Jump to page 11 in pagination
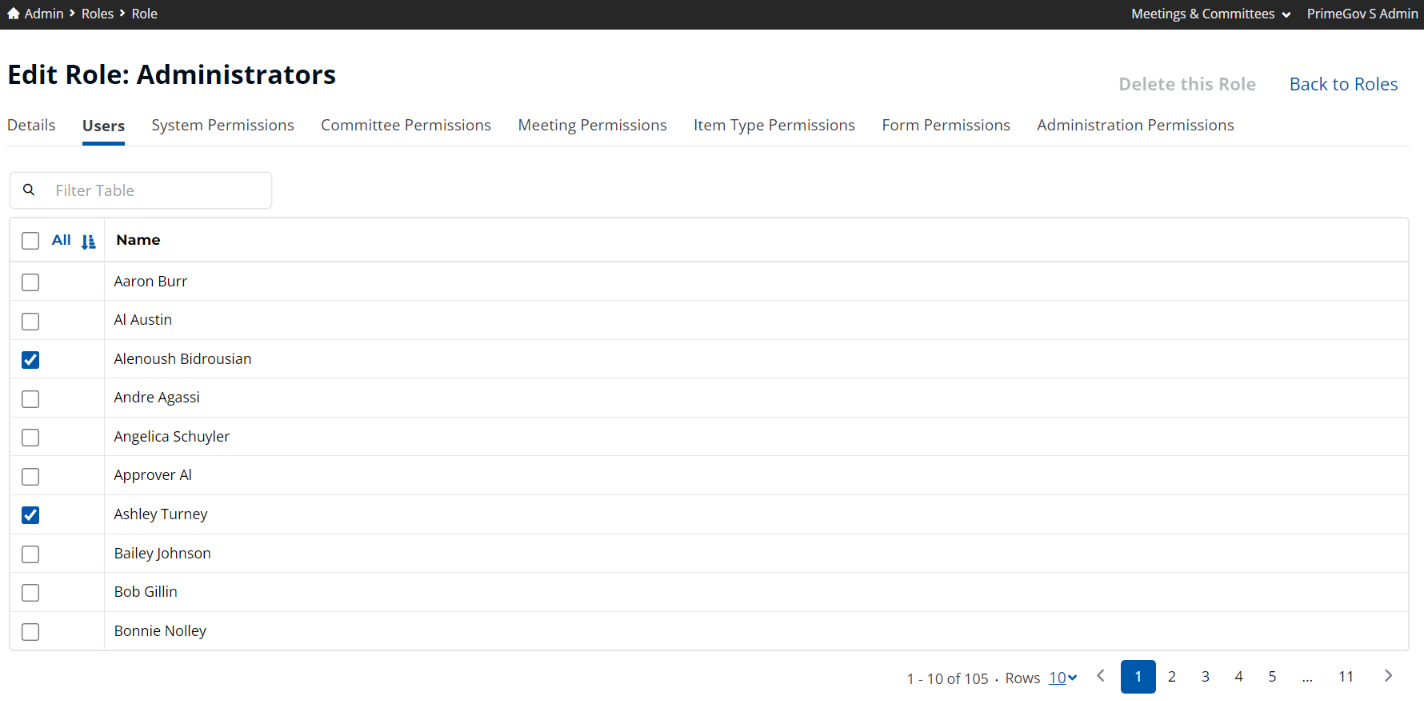Screen dimensions: 1424x701 pos(1346,677)
